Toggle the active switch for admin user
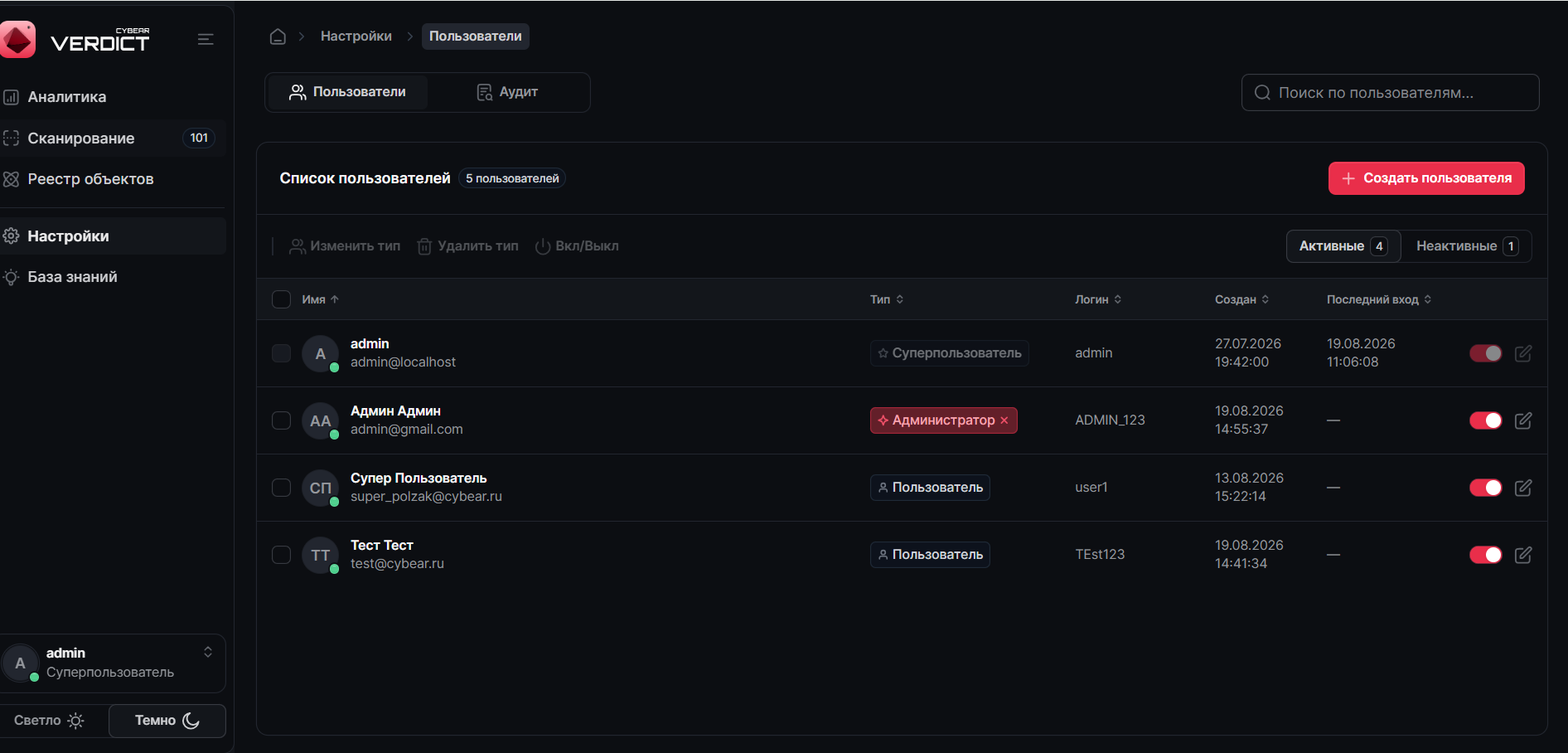The image size is (1568, 753). click(x=1486, y=353)
